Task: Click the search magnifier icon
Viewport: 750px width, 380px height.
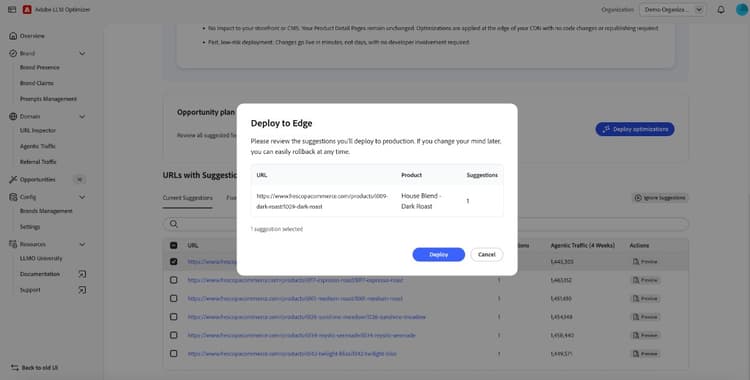Action: click(174, 224)
